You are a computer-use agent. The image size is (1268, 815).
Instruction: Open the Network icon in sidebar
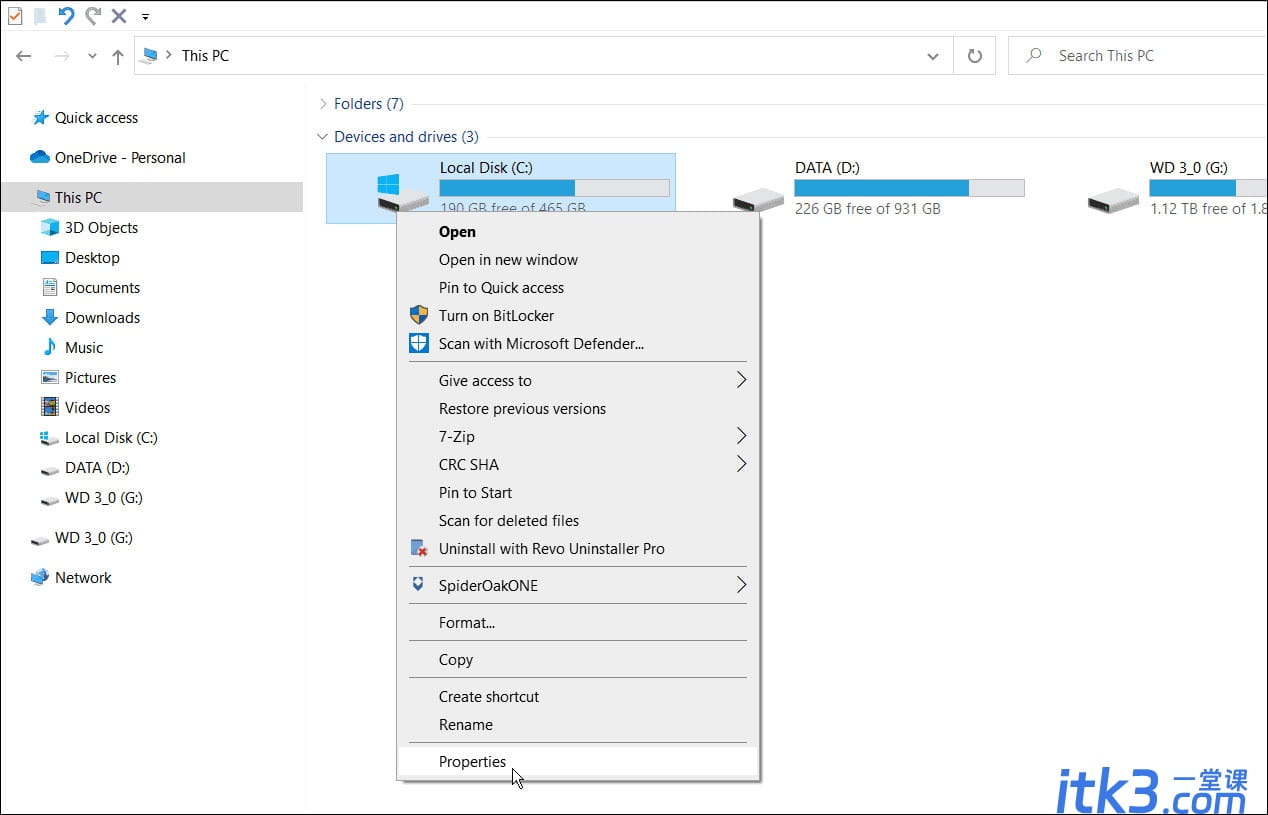pyautogui.click(x=40, y=578)
